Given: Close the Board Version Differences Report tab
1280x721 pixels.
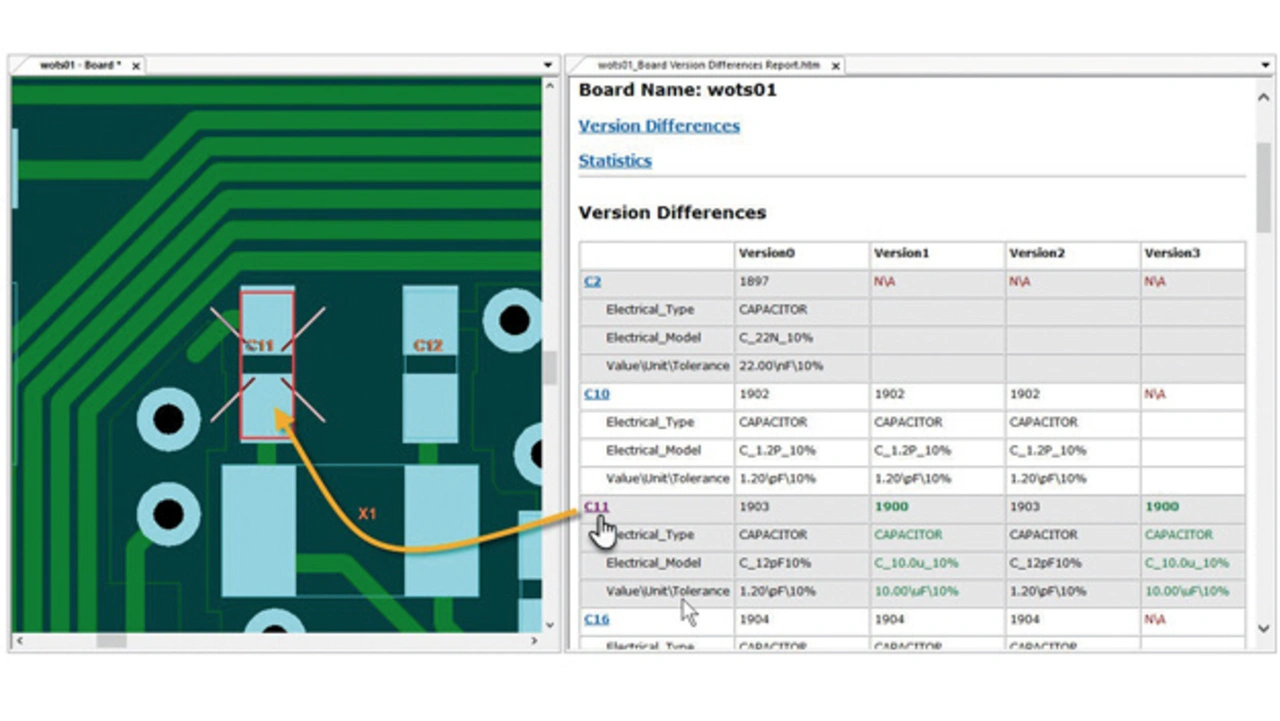Looking at the screenshot, I should click(835, 66).
